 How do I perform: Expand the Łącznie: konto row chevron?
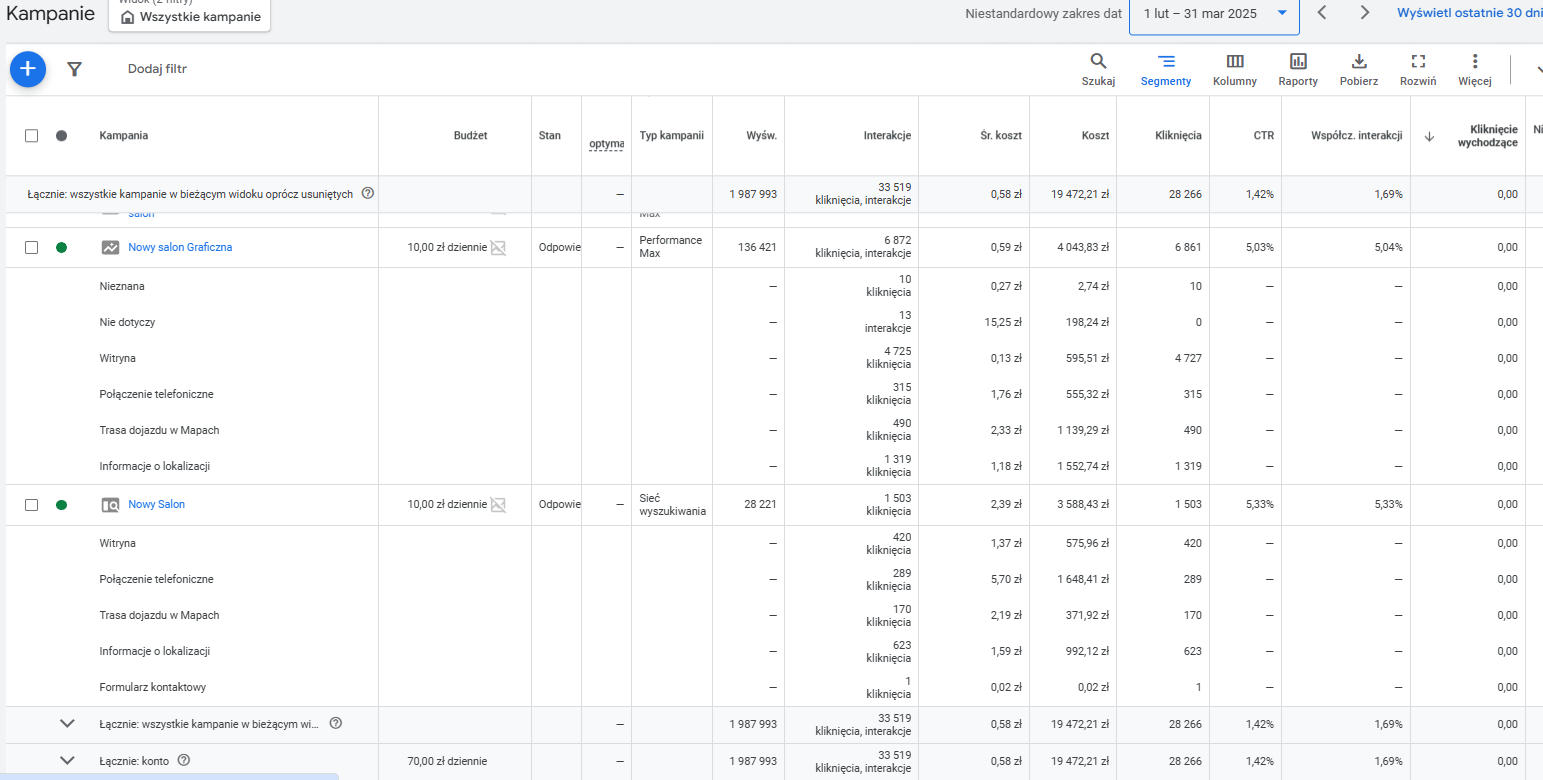click(67, 760)
